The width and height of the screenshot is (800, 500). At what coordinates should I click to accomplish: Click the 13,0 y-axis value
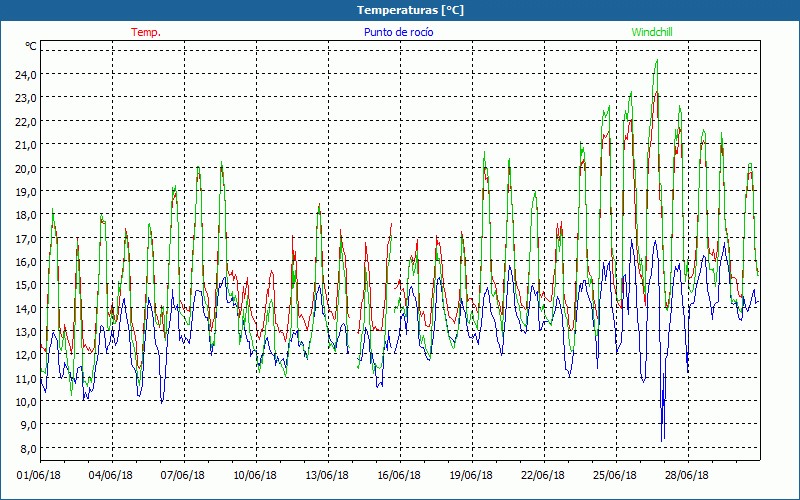[x=26, y=332]
